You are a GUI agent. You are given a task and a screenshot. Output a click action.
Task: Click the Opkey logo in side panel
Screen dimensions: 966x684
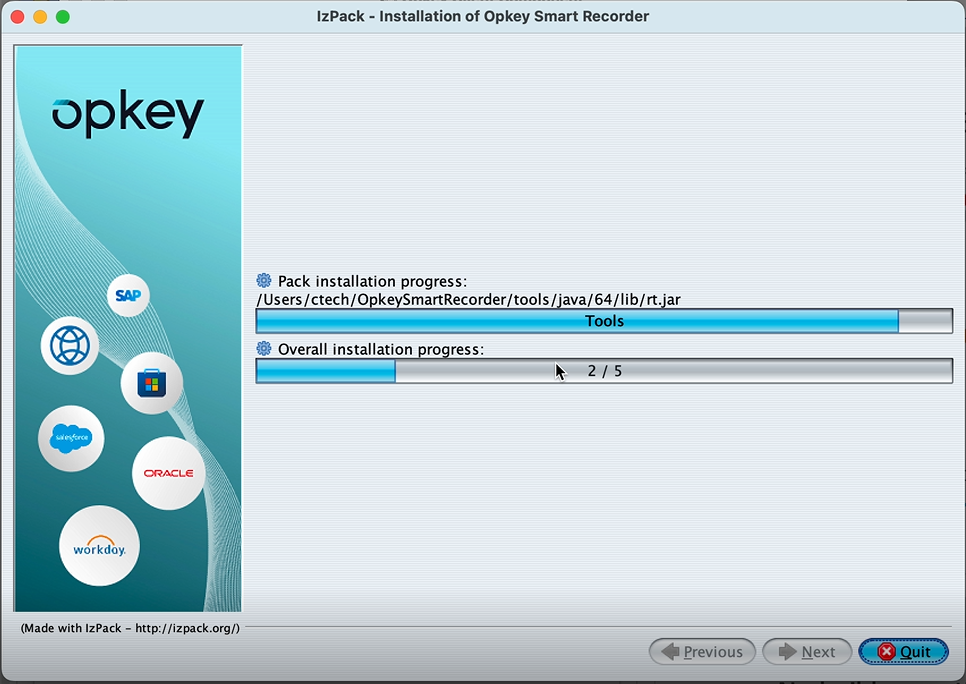pyautogui.click(x=128, y=113)
